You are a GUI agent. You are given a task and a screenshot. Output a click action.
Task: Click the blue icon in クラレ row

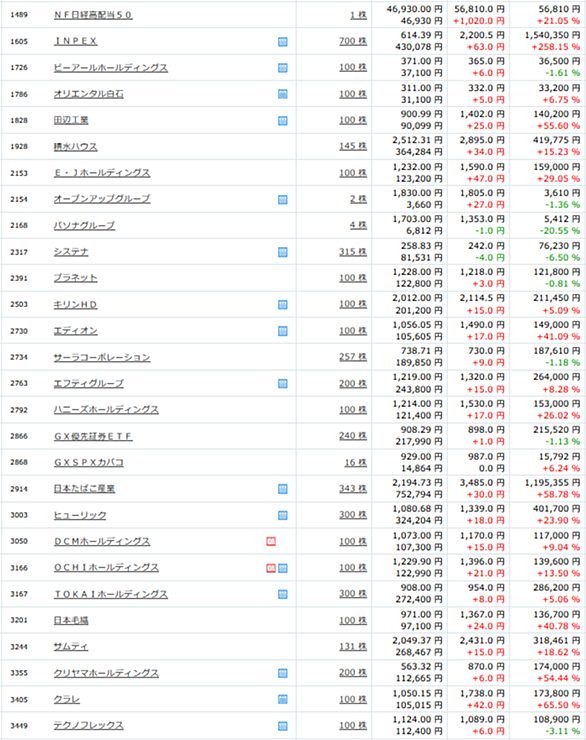coord(283,699)
